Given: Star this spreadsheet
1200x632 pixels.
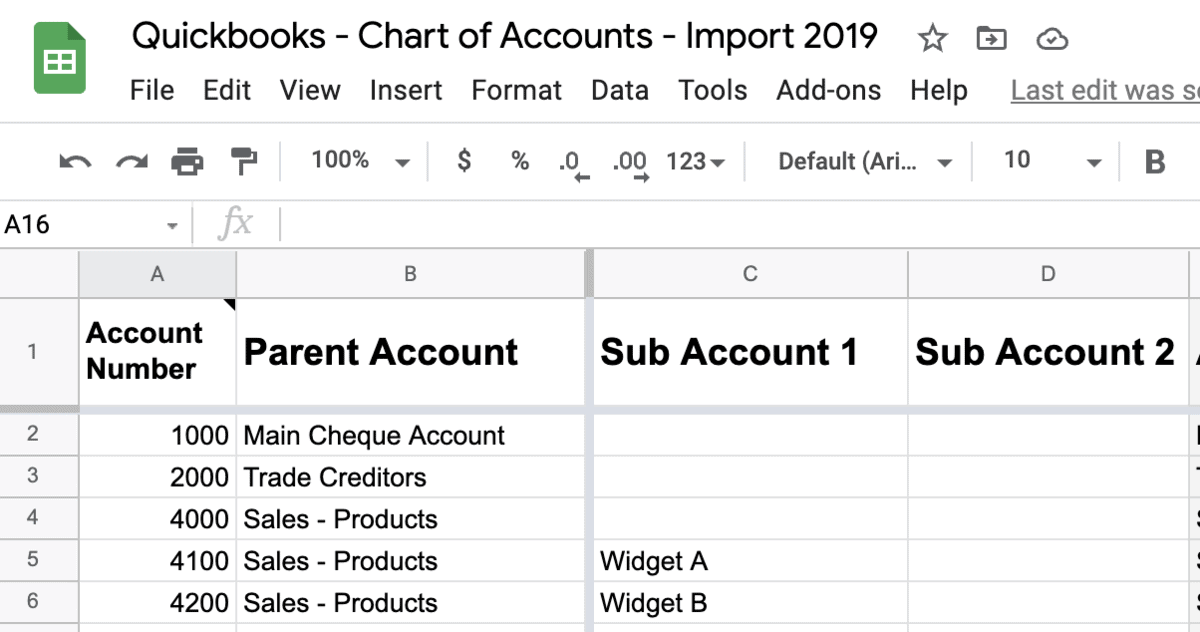Looking at the screenshot, I should 932,39.
